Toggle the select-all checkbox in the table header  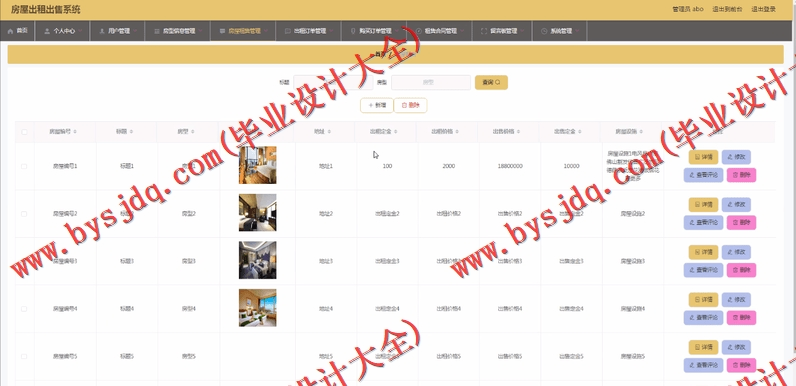(24, 132)
